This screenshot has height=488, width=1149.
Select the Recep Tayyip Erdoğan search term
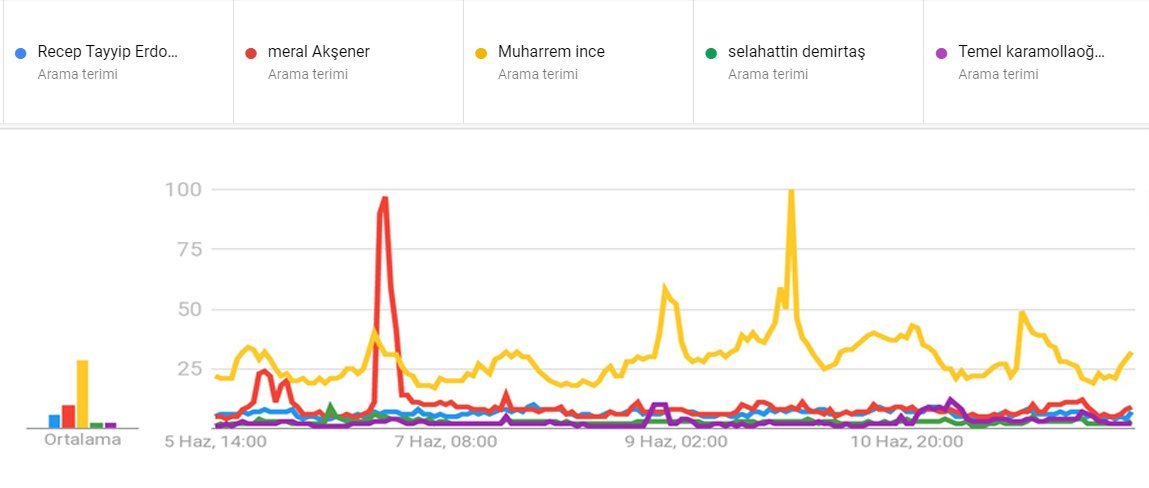[x=107, y=52]
